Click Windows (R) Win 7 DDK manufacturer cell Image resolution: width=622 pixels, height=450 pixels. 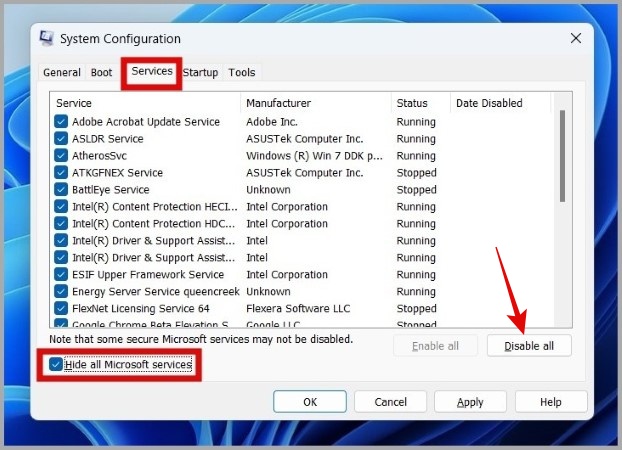[x=315, y=156]
